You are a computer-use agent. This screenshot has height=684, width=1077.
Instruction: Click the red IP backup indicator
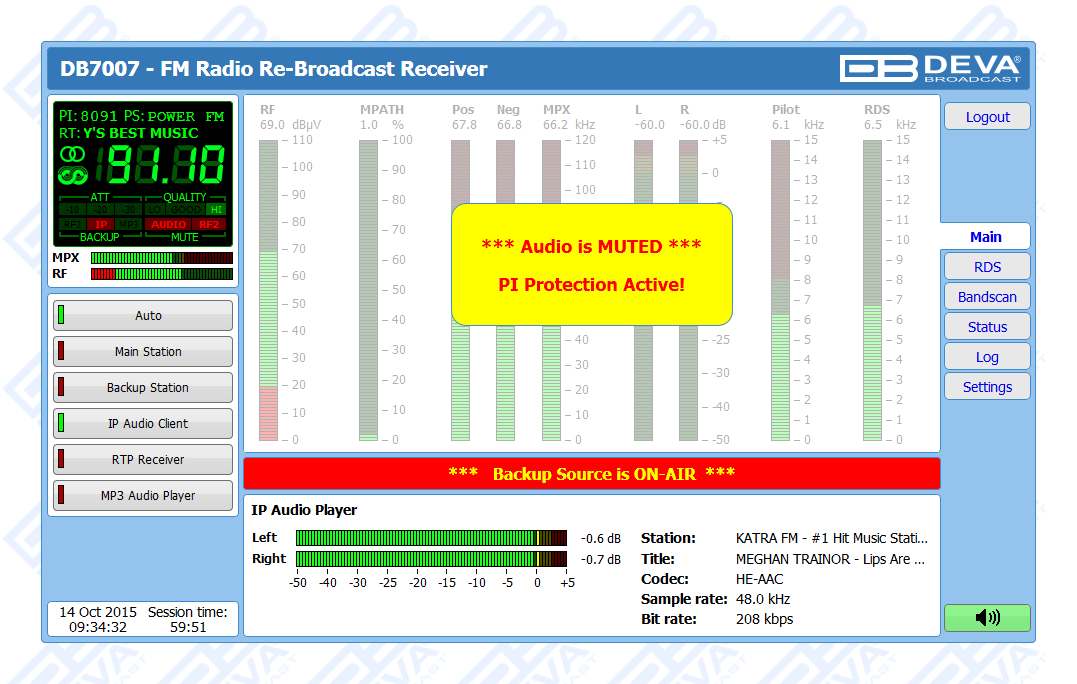point(101,225)
